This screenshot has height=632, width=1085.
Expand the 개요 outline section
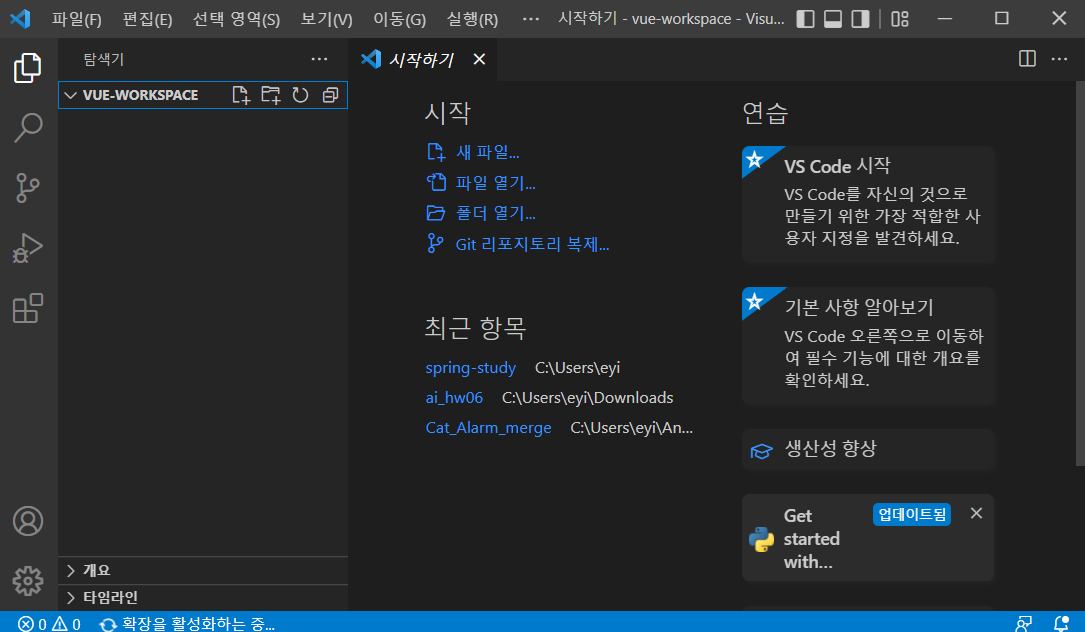click(203, 570)
